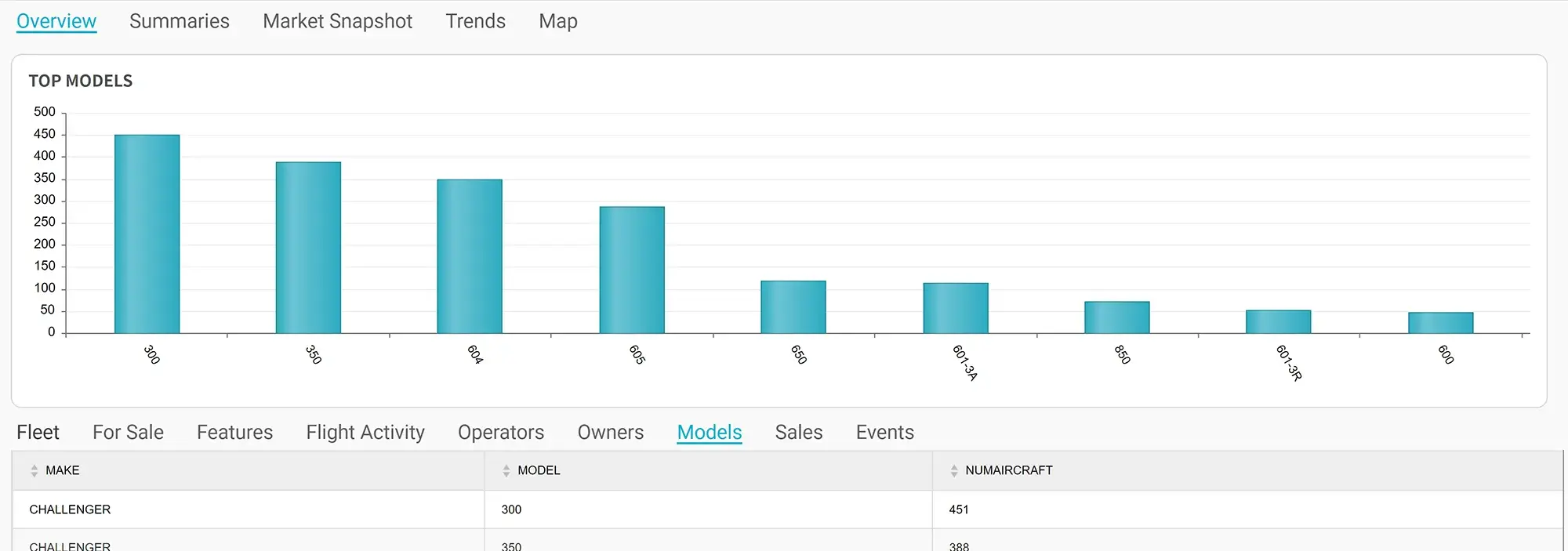
Task: Switch to the Summaries tab
Action: point(179,21)
